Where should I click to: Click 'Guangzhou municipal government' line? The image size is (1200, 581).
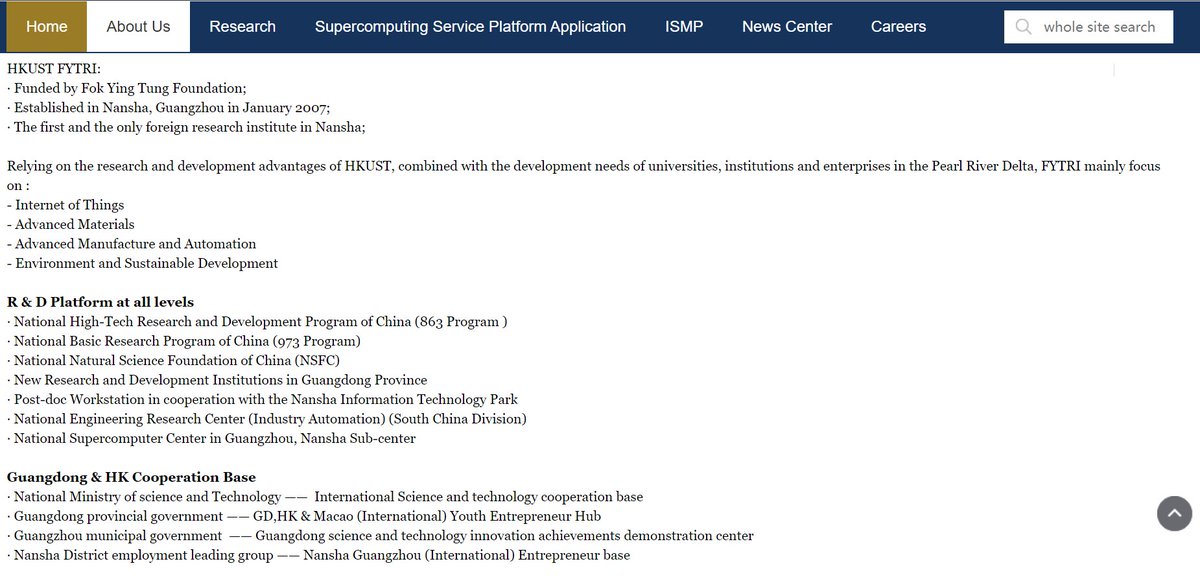[x=381, y=536]
